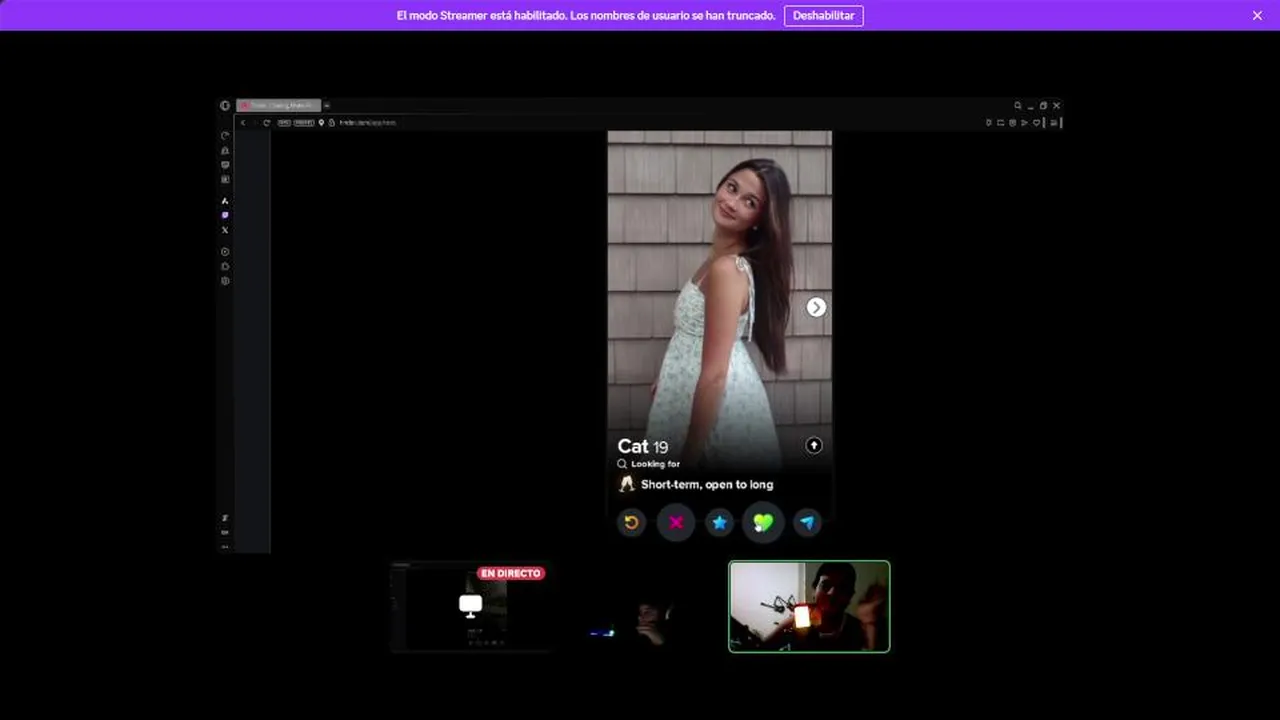Viewport: 1280px width, 720px height.
Task: Open the EN DIRECTO screen share thumbnail
Action: [x=470, y=606]
